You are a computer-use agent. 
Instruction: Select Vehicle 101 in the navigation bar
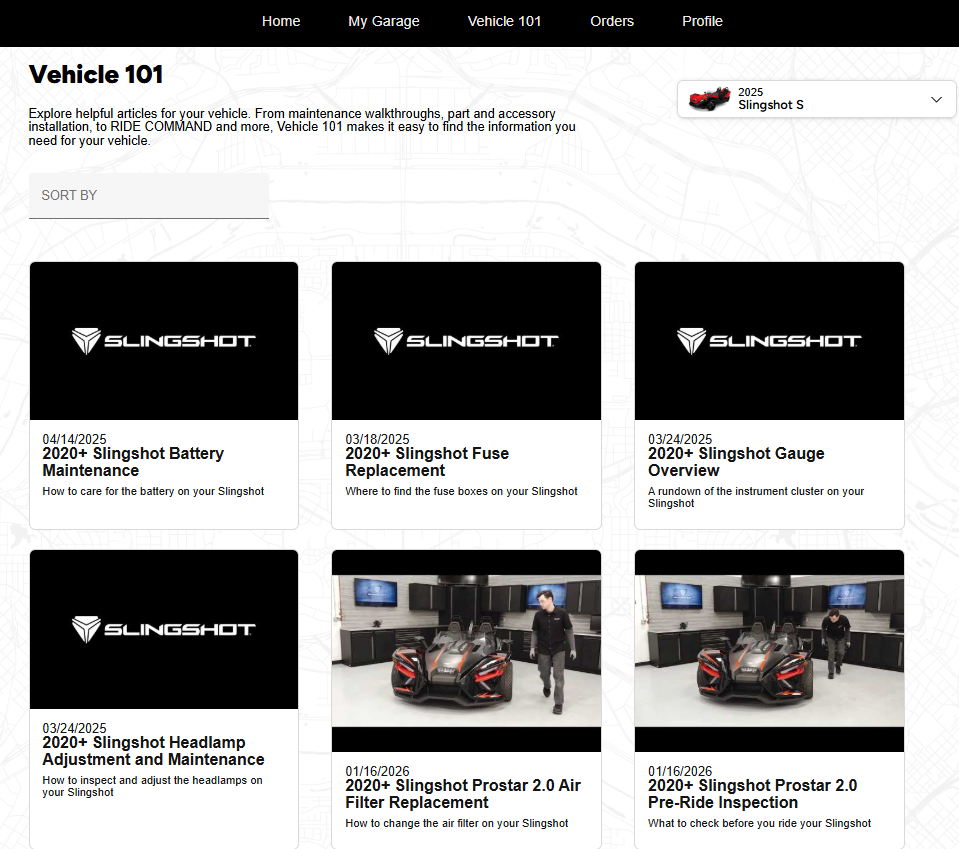pos(504,21)
